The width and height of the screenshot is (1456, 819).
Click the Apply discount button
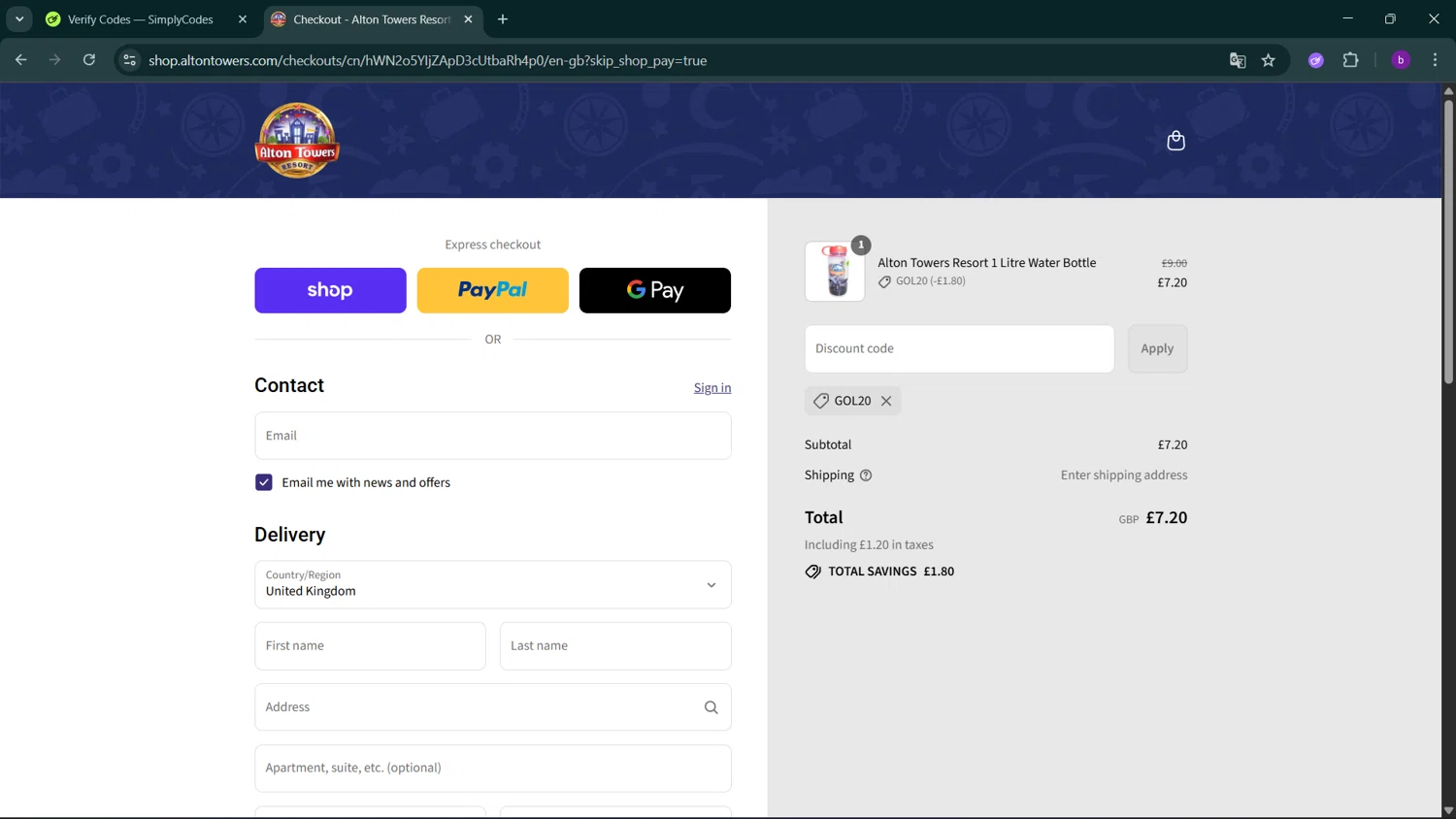[1157, 348]
